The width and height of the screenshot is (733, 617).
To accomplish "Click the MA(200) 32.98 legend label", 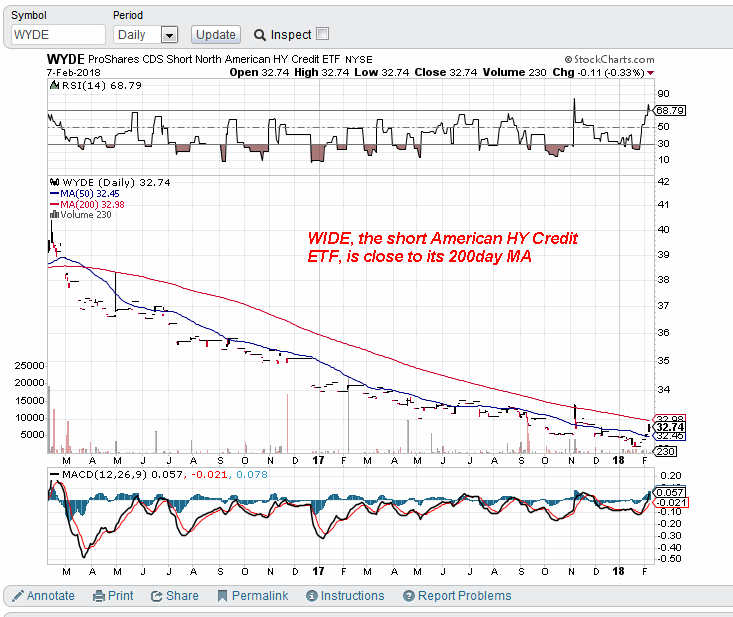I will point(92,204).
